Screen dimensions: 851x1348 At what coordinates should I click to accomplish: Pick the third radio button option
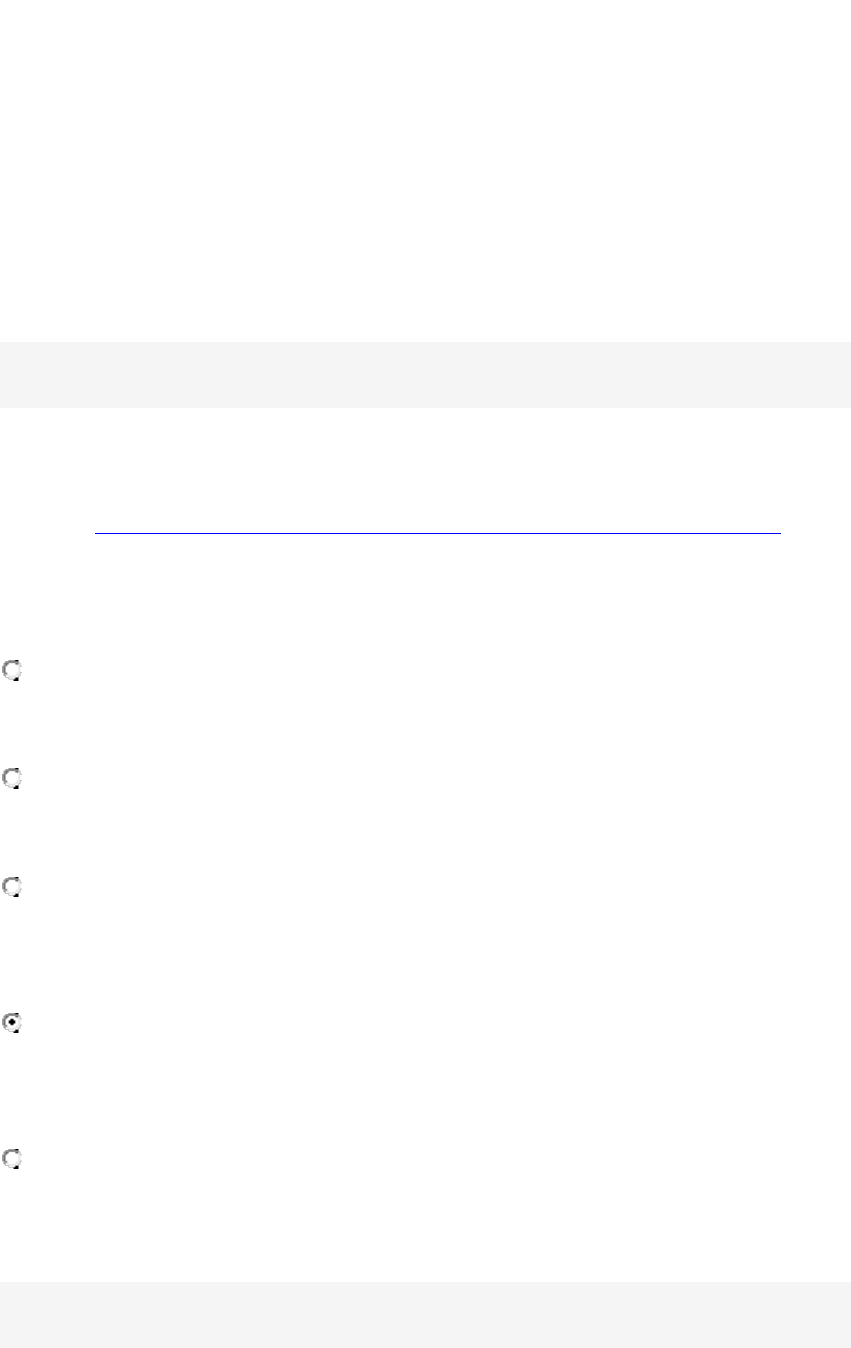click(x=12, y=886)
